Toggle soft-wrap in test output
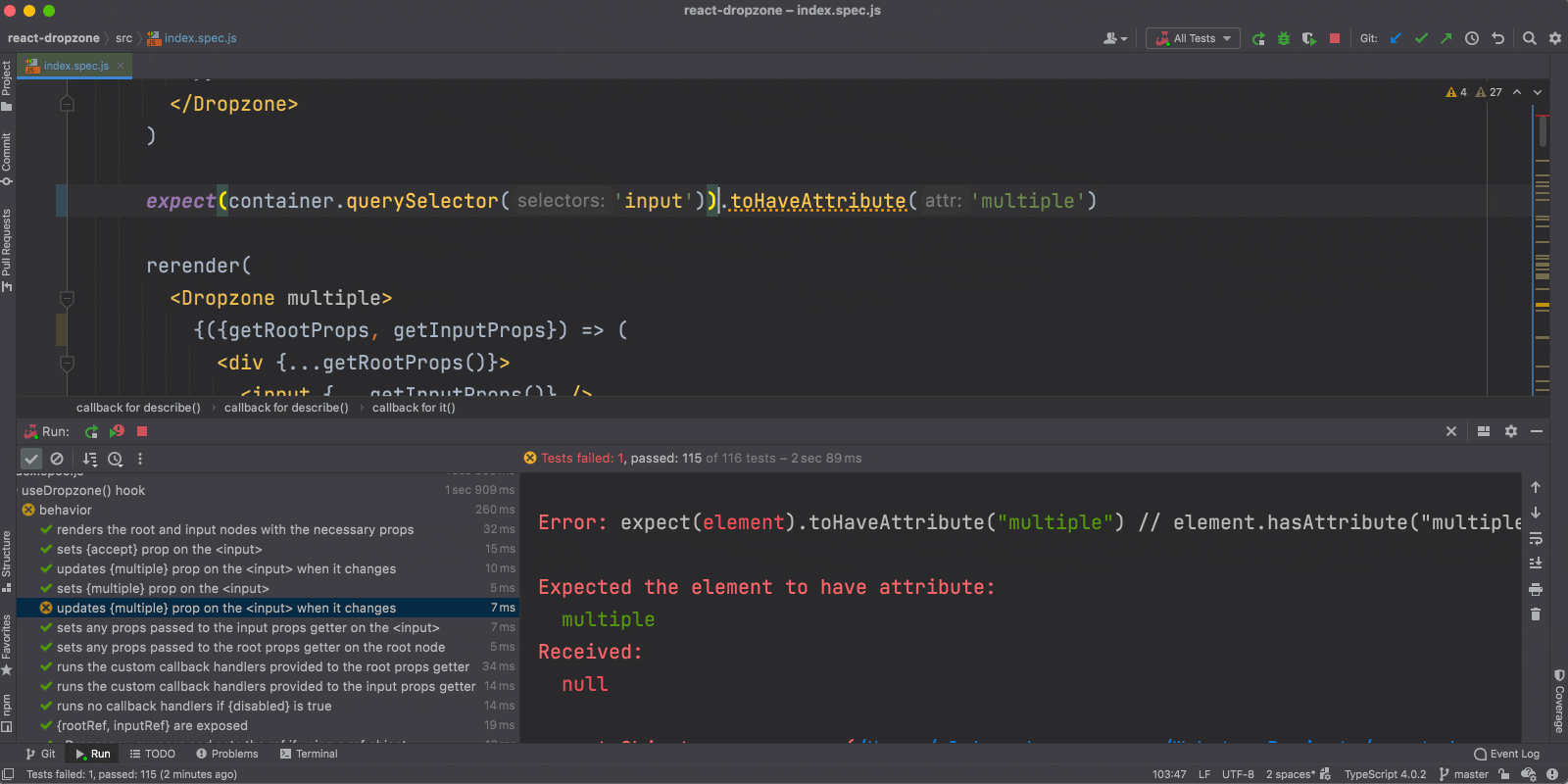Screen dimensions: 1568x784 point(1536,538)
